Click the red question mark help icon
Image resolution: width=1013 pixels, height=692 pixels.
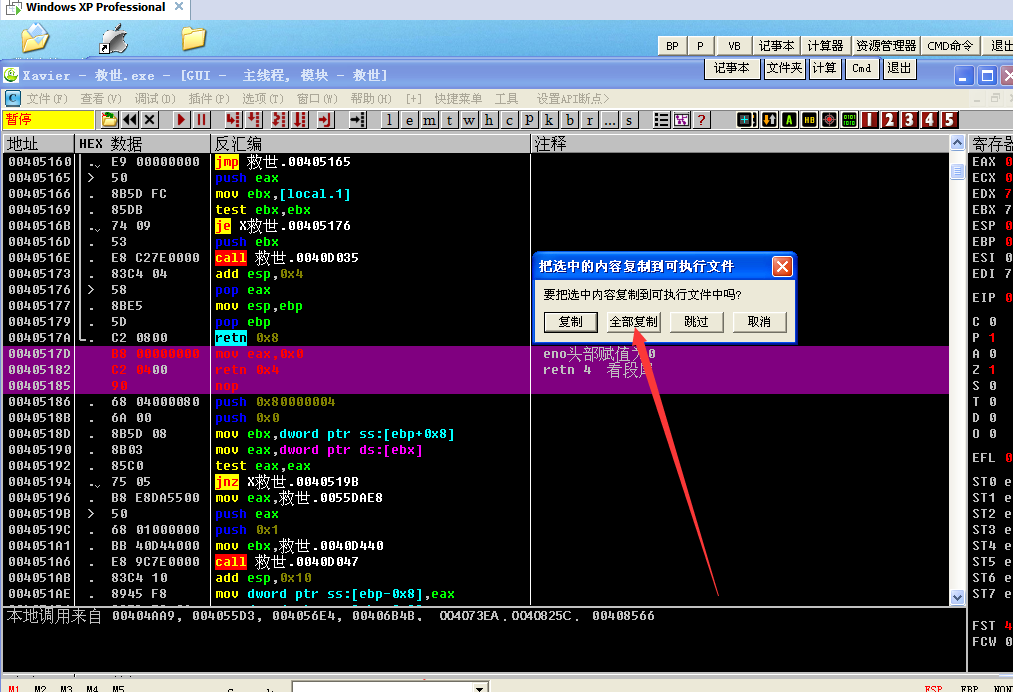coord(701,120)
